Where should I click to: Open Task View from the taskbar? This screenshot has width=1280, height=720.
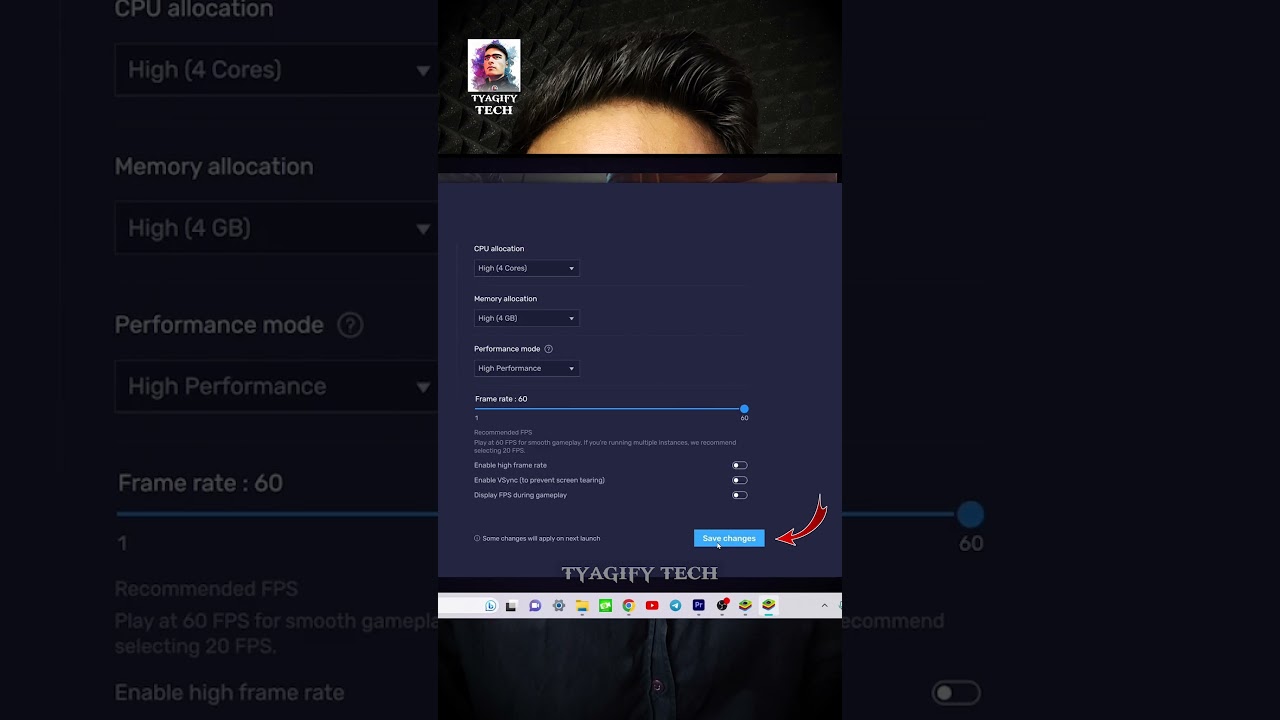tap(511, 605)
